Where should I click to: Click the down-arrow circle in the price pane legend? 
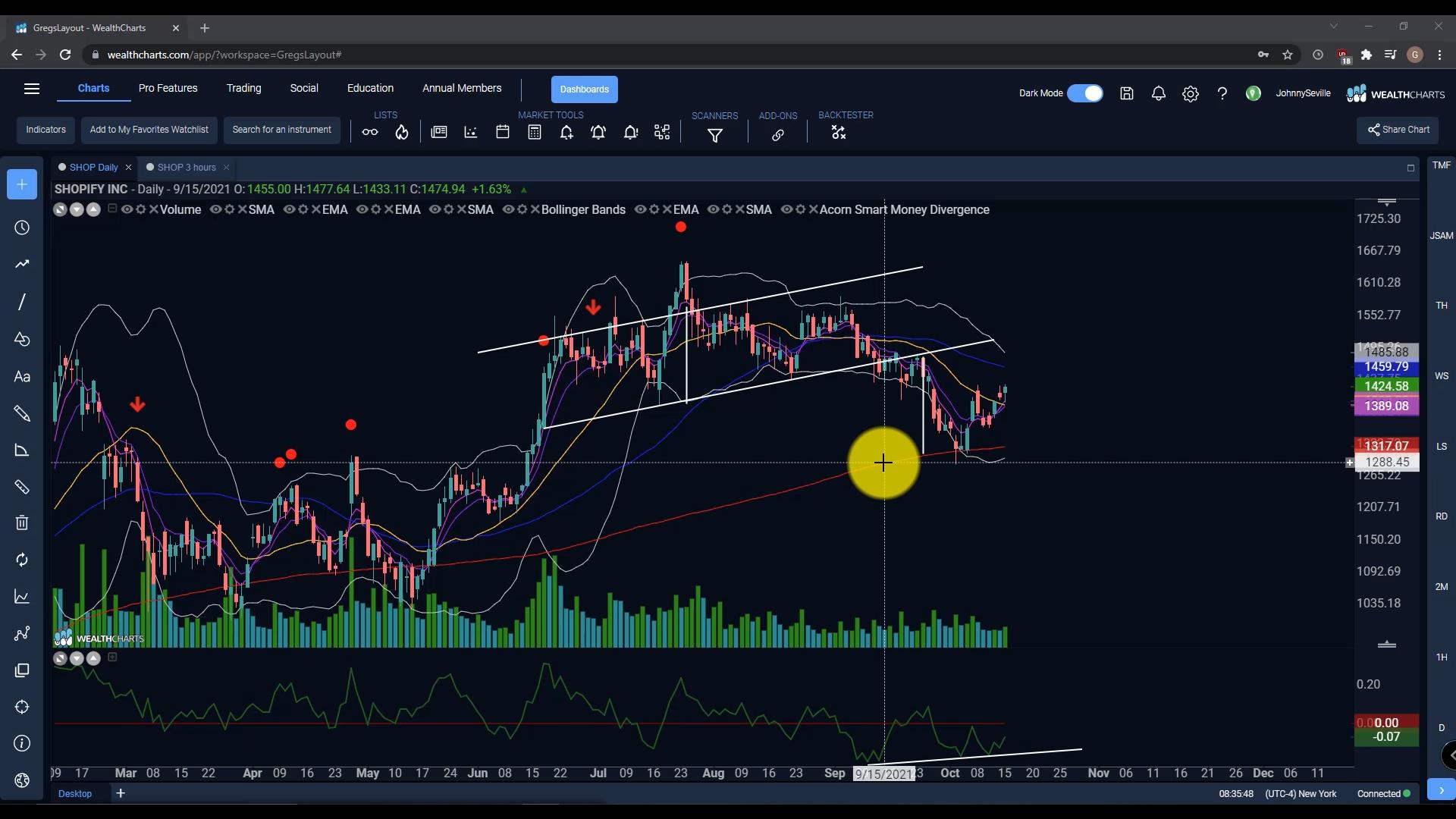pyautogui.click(x=77, y=209)
